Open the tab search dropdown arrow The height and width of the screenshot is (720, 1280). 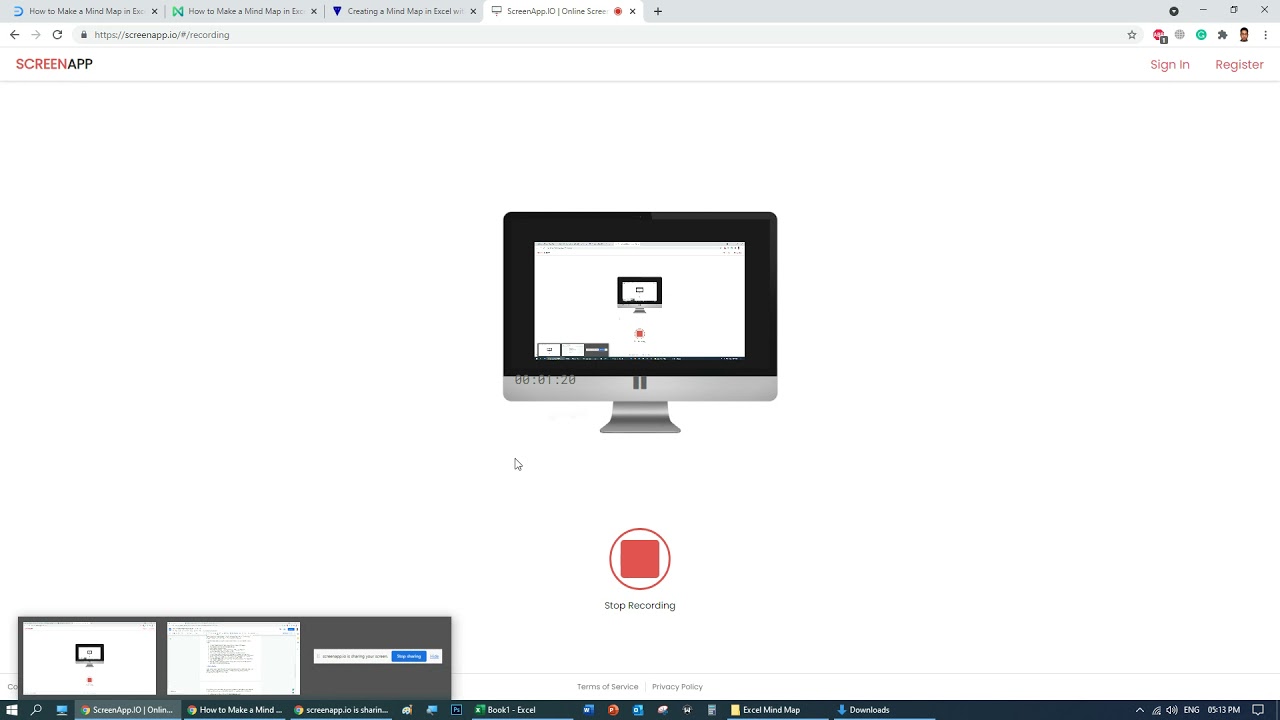click(1174, 11)
